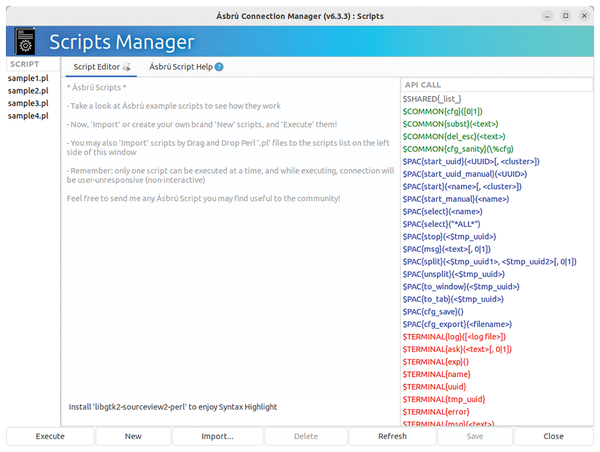
Task: Click the Import... button
Action: pos(217,436)
